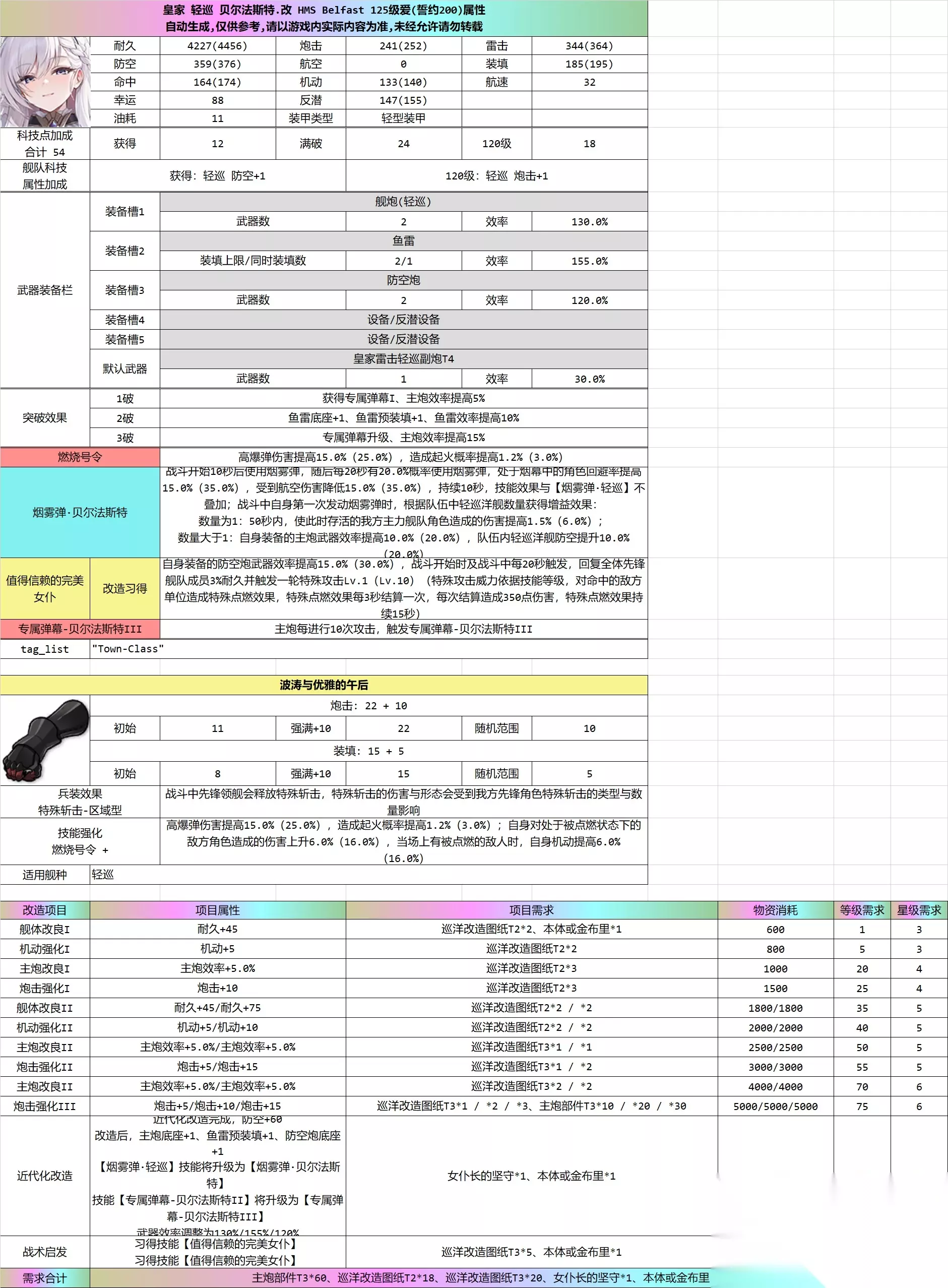This screenshot has width=948, height=1288.
Task: Select the 烟雾弹·贝尔法斯特 cyan skill cell
Action: (x=80, y=512)
